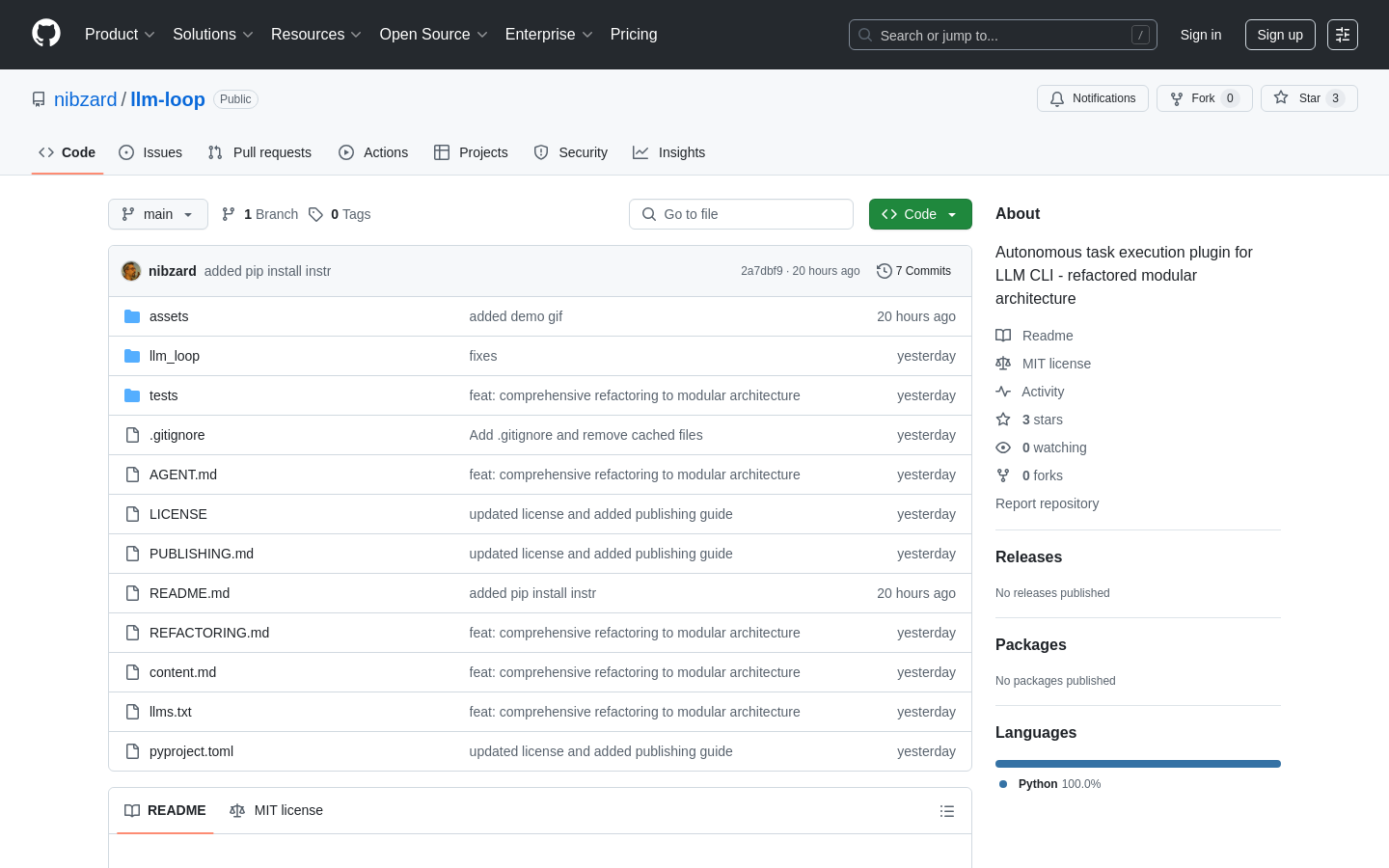Viewport: 1389px width, 868px height.
Task: Click Report repository link
Action: click(x=1047, y=503)
